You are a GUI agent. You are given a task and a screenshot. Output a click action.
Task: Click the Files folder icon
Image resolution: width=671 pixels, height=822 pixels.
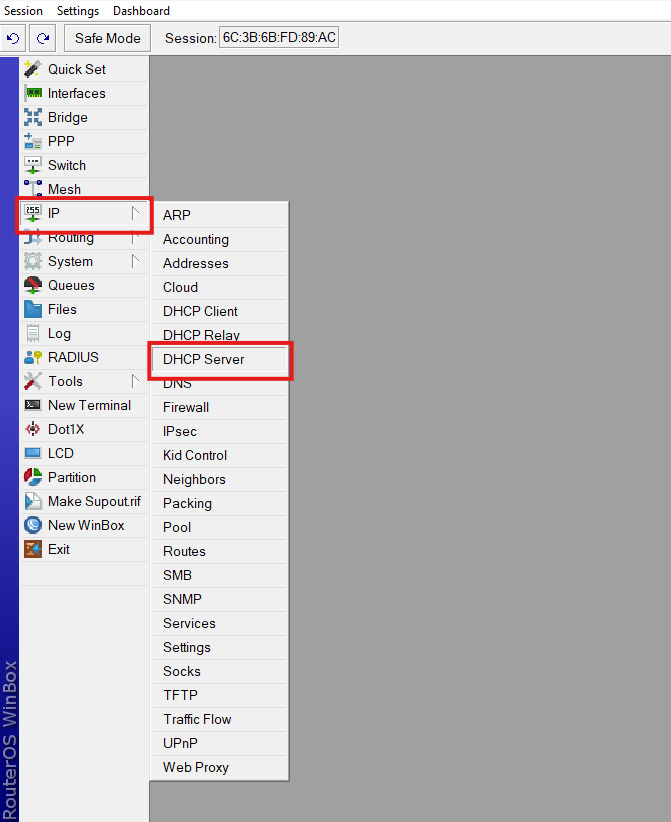tap(33, 309)
